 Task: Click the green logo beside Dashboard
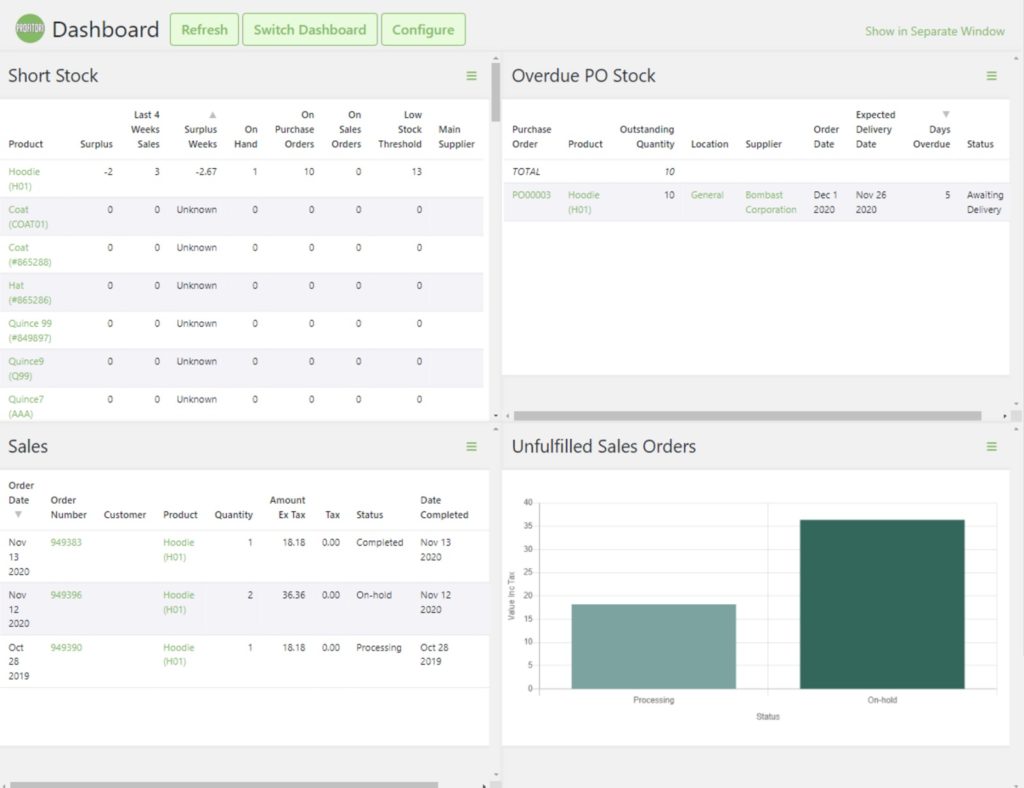pyautogui.click(x=29, y=29)
